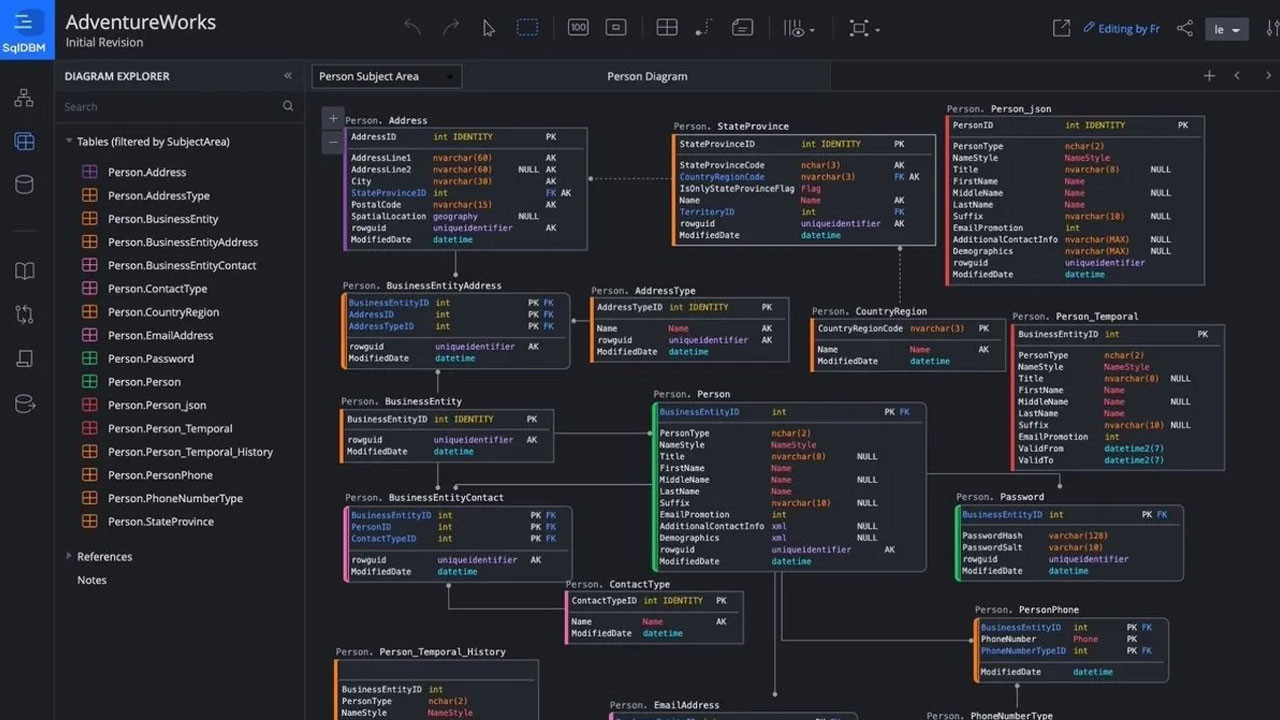Select the pointer cursor tool
Image resolution: width=1280 pixels, height=720 pixels.
[x=489, y=28]
